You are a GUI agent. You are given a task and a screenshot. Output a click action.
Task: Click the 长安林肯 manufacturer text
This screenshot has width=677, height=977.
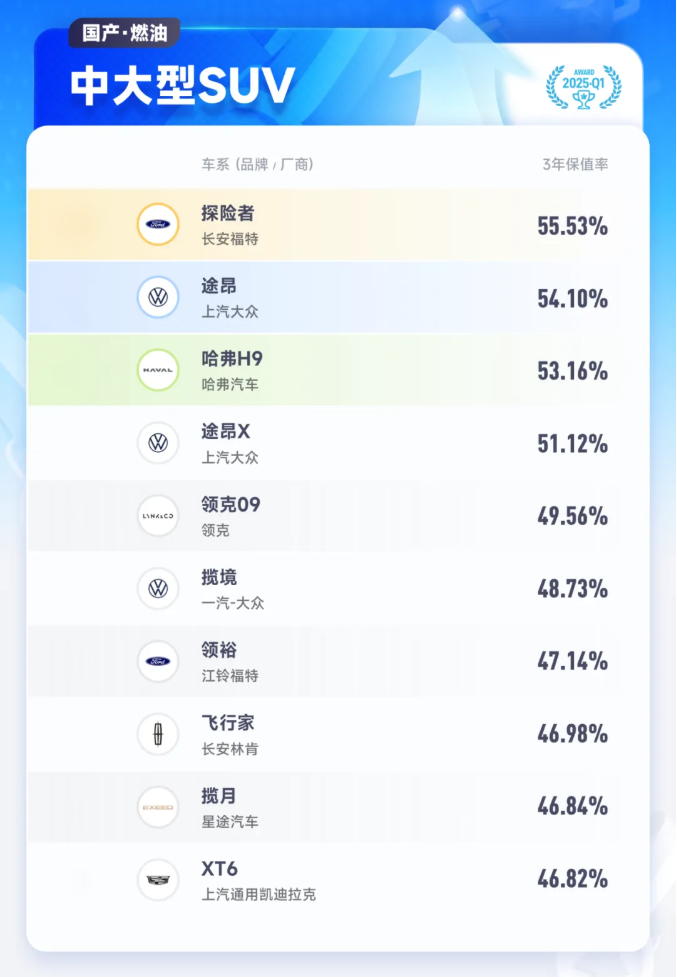click(x=230, y=749)
